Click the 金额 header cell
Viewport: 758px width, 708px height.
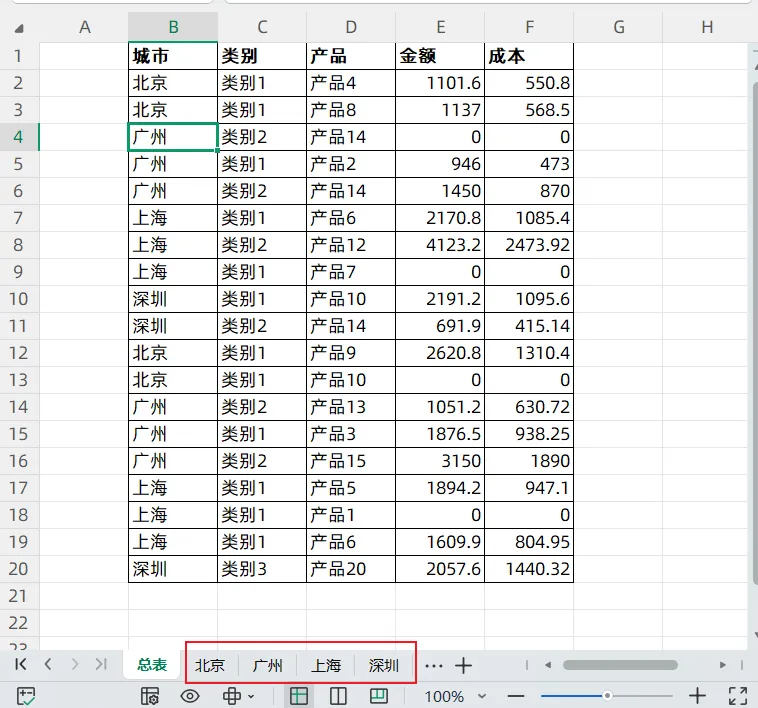[x=440, y=56]
